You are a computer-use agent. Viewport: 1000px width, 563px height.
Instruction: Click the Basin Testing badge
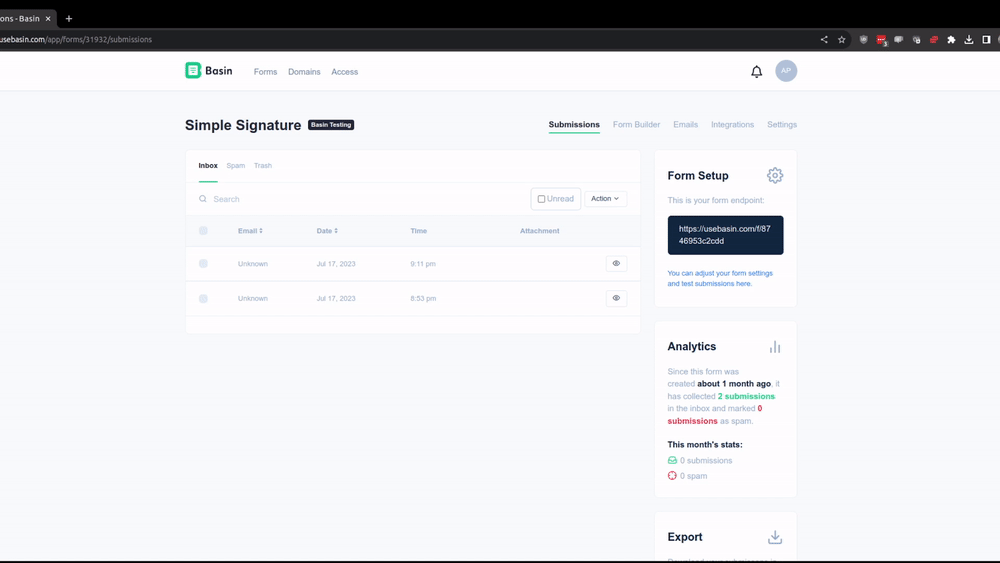[331, 125]
